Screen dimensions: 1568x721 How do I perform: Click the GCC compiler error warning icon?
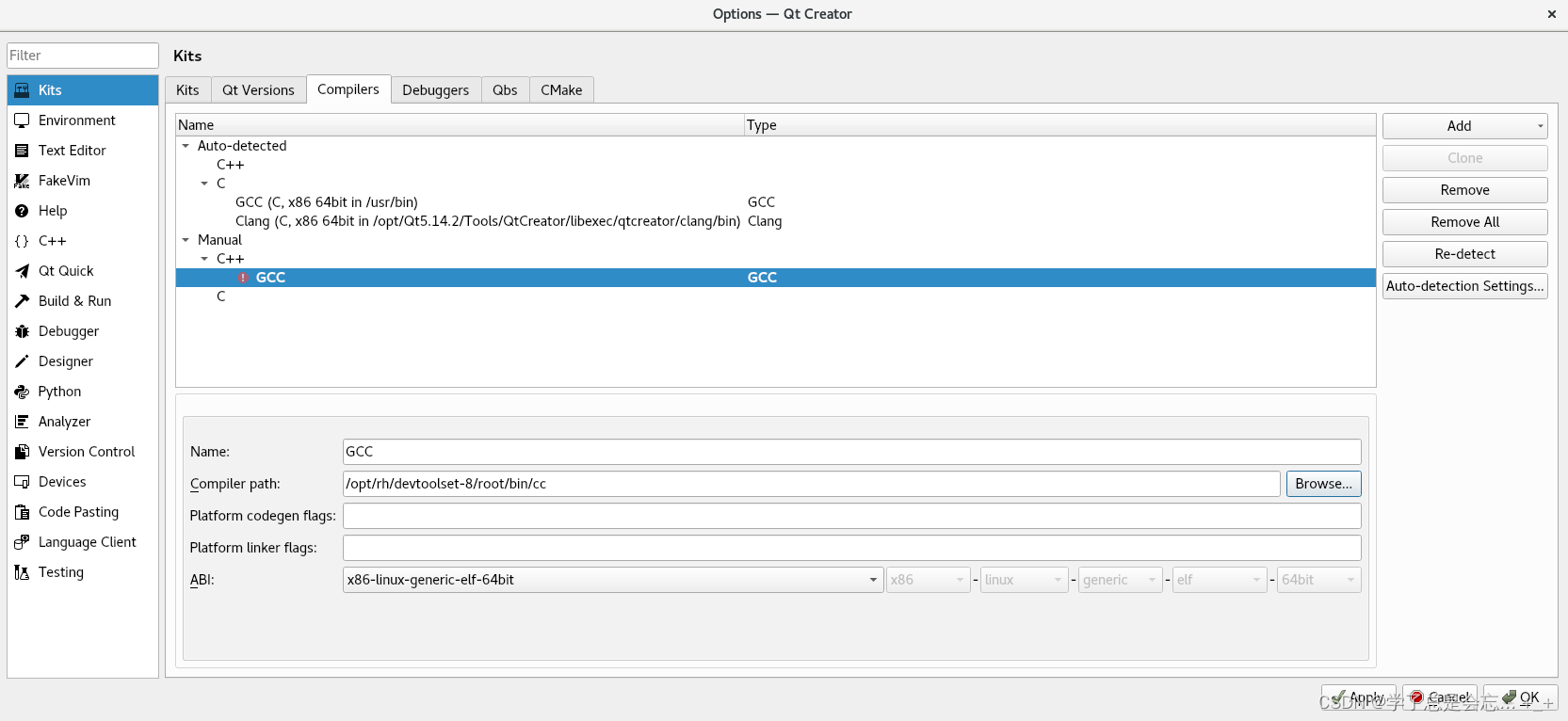click(x=243, y=278)
